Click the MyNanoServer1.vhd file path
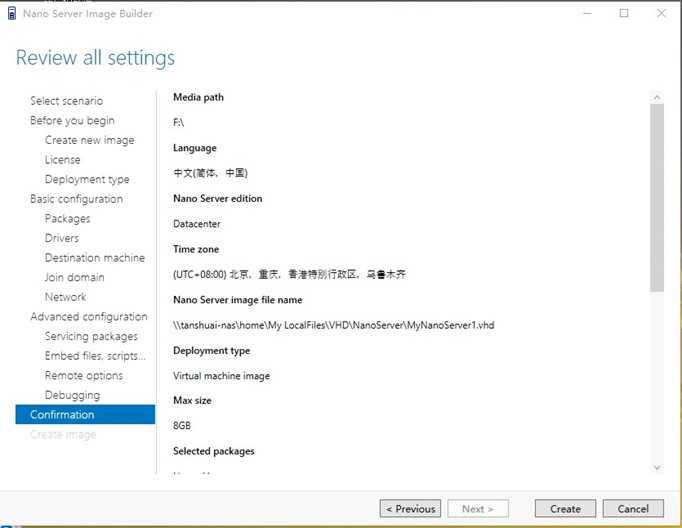Image resolution: width=682 pixels, height=528 pixels. [334, 325]
